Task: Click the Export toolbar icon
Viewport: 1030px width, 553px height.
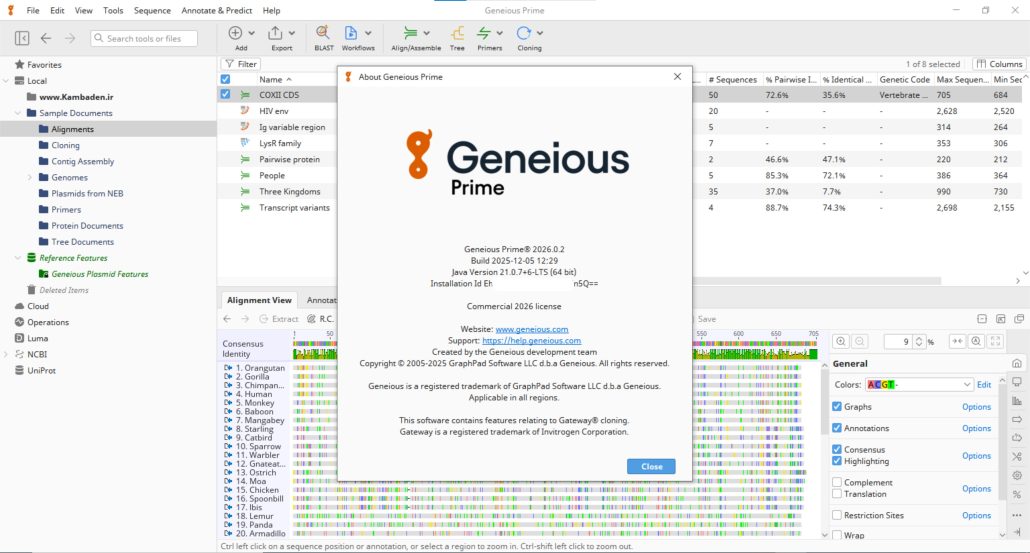Action: (275, 33)
